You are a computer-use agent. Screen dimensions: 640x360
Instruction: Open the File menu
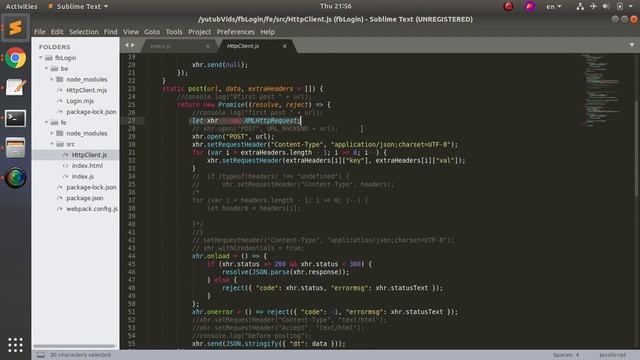[40, 32]
